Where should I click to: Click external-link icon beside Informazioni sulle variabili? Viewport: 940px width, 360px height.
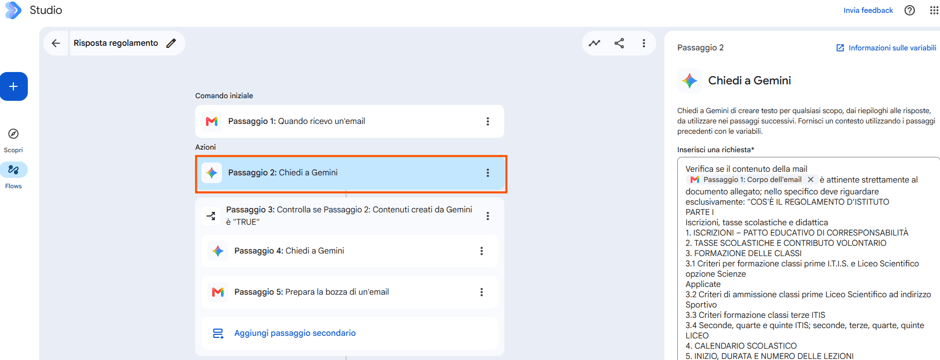tap(840, 48)
